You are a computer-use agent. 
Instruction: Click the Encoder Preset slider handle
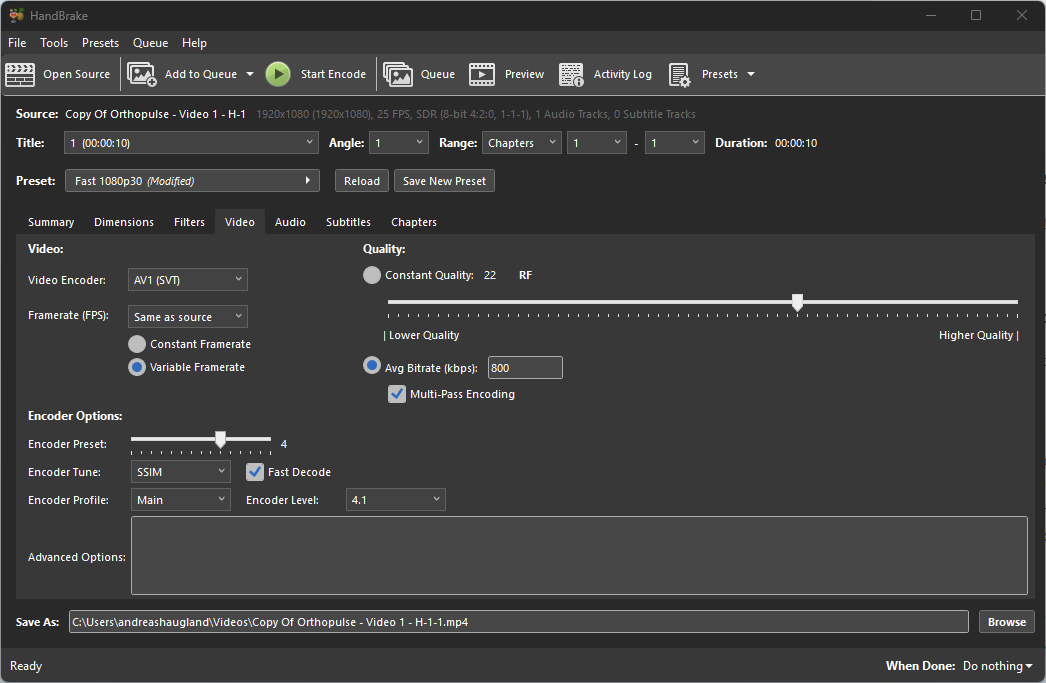(x=220, y=439)
